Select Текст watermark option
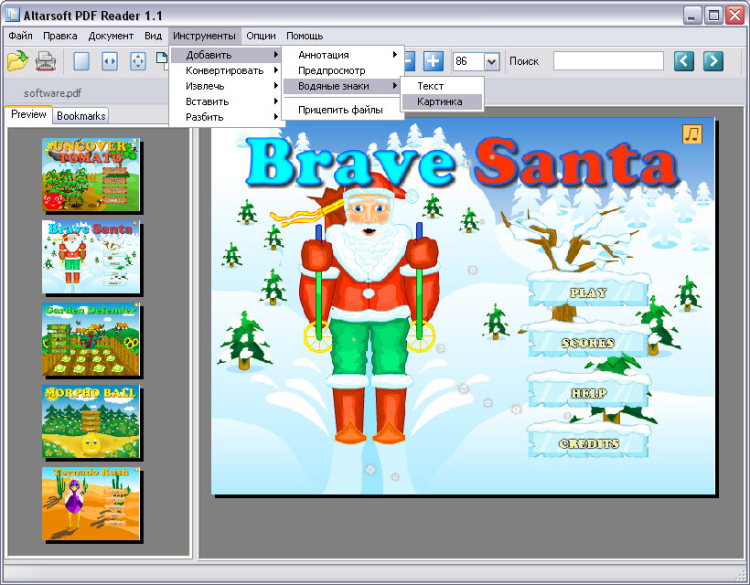This screenshot has width=750, height=585. click(x=442, y=86)
